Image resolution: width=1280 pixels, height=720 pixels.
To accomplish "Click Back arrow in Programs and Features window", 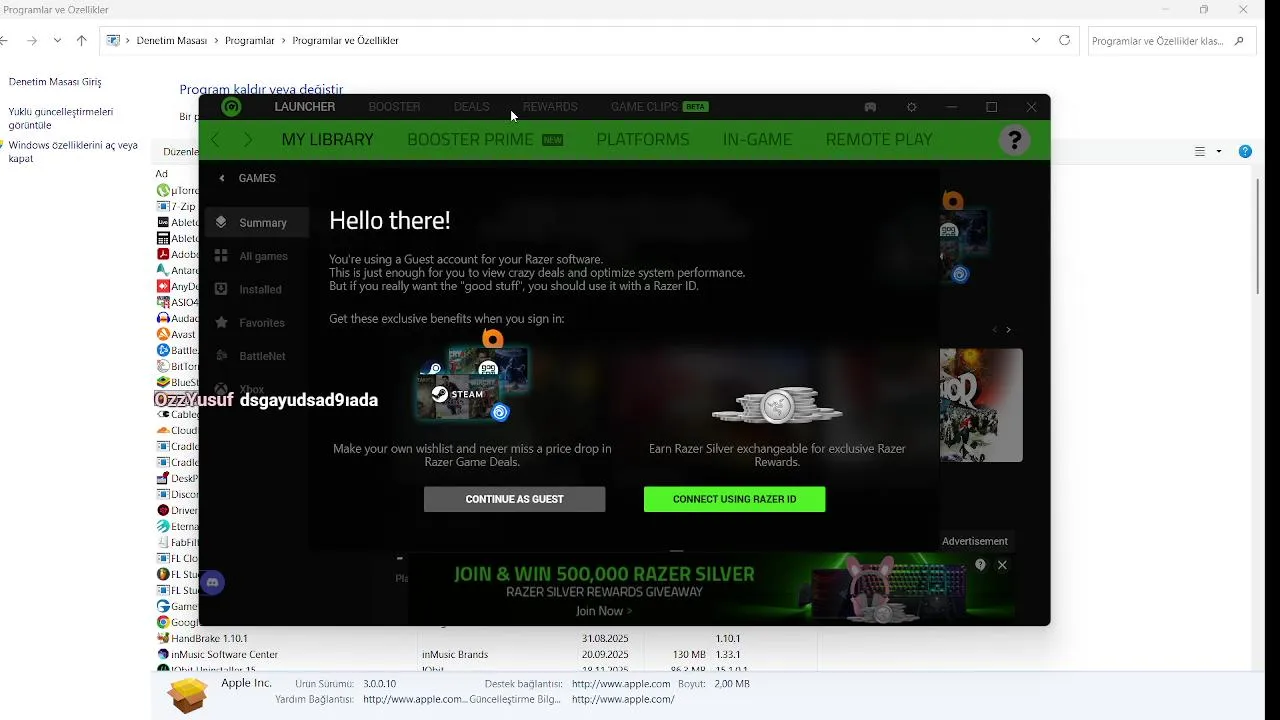I will click(4, 41).
